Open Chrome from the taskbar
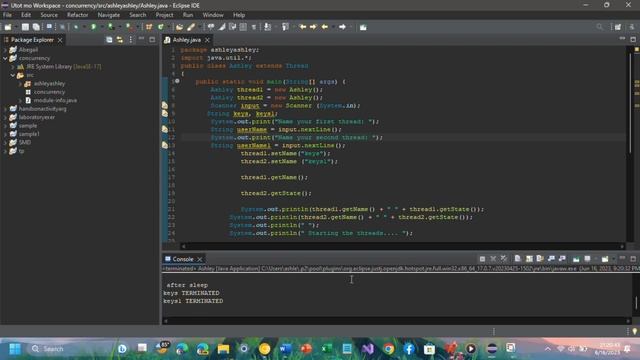Screen dimensions: 640x360 (x=389, y=349)
